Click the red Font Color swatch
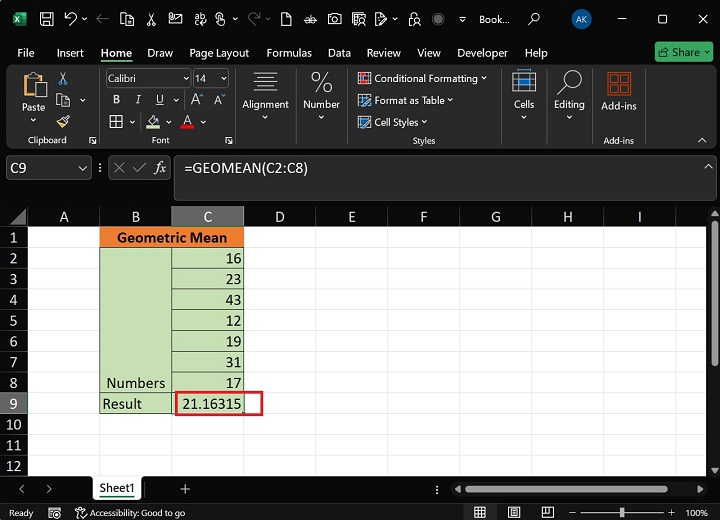The image size is (720, 520). coord(186,122)
